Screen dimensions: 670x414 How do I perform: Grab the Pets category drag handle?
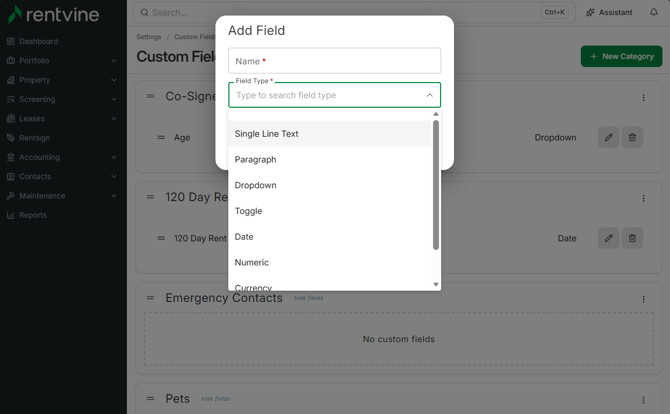[150, 398]
